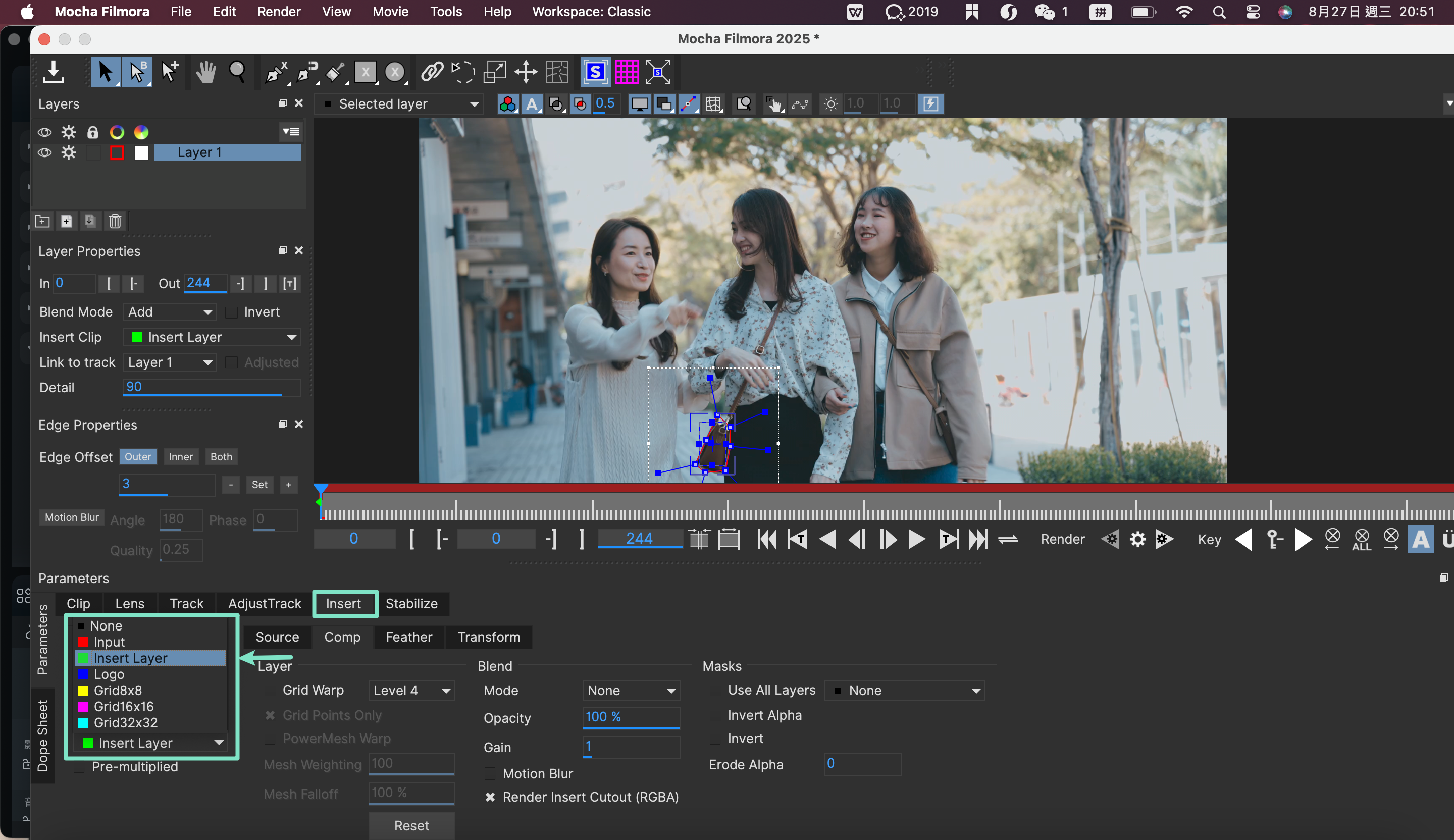The height and width of the screenshot is (840, 1454).
Task: Select Logo in the insert clip list
Action: tap(150, 674)
